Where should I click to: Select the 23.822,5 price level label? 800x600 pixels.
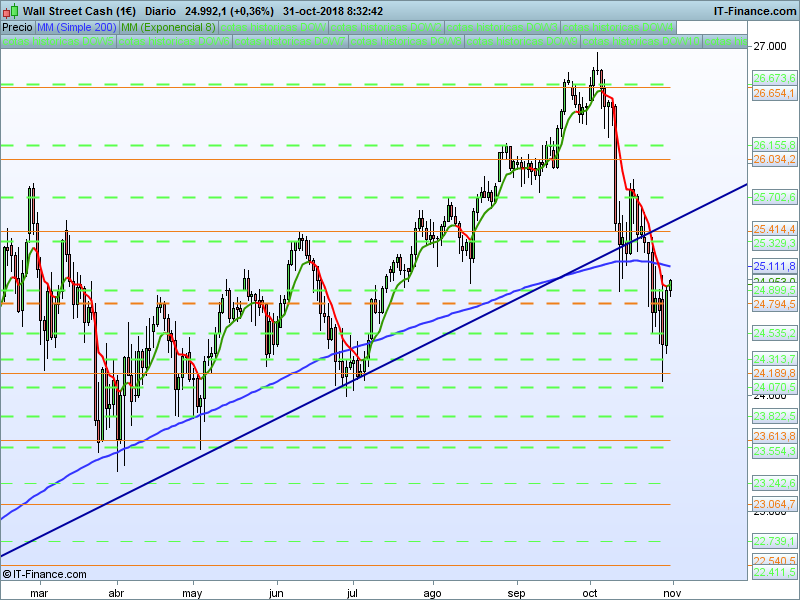774,416
